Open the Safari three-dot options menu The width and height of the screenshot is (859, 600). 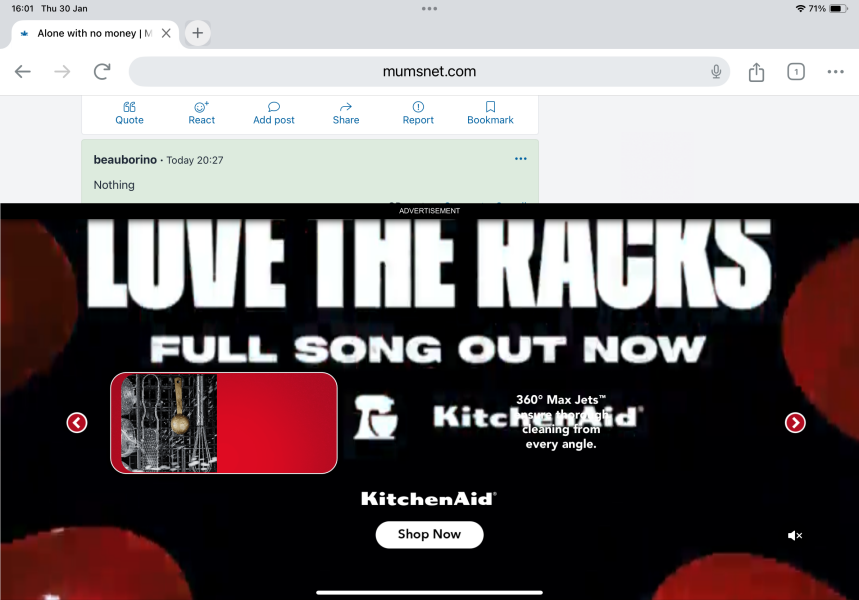click(836, 71)
